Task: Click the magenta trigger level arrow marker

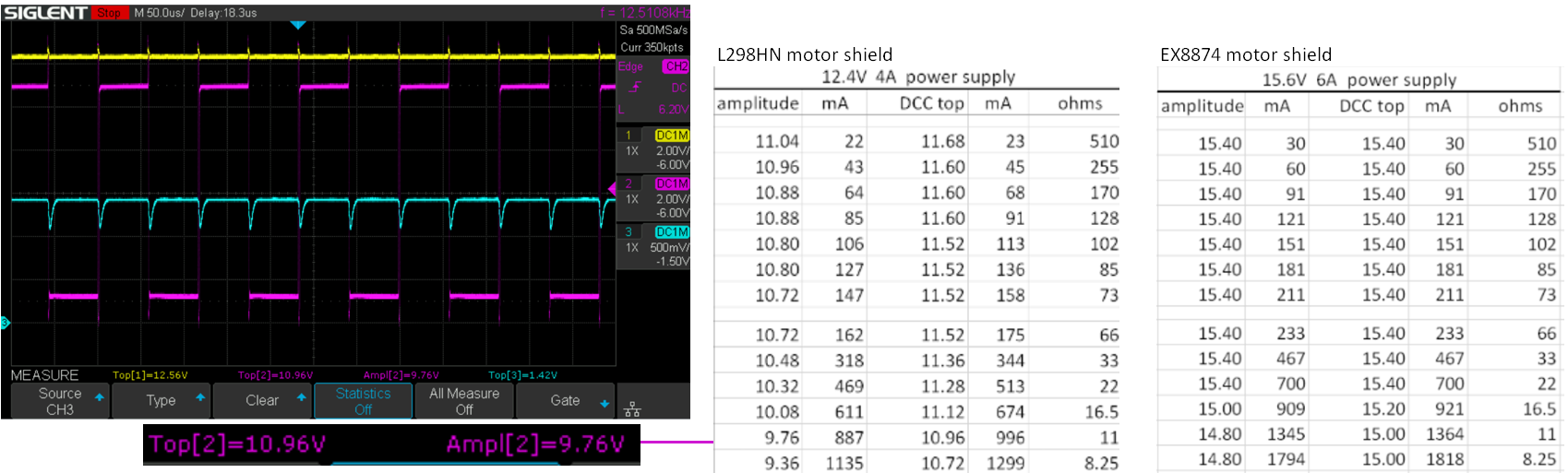Action: [611, 189]
